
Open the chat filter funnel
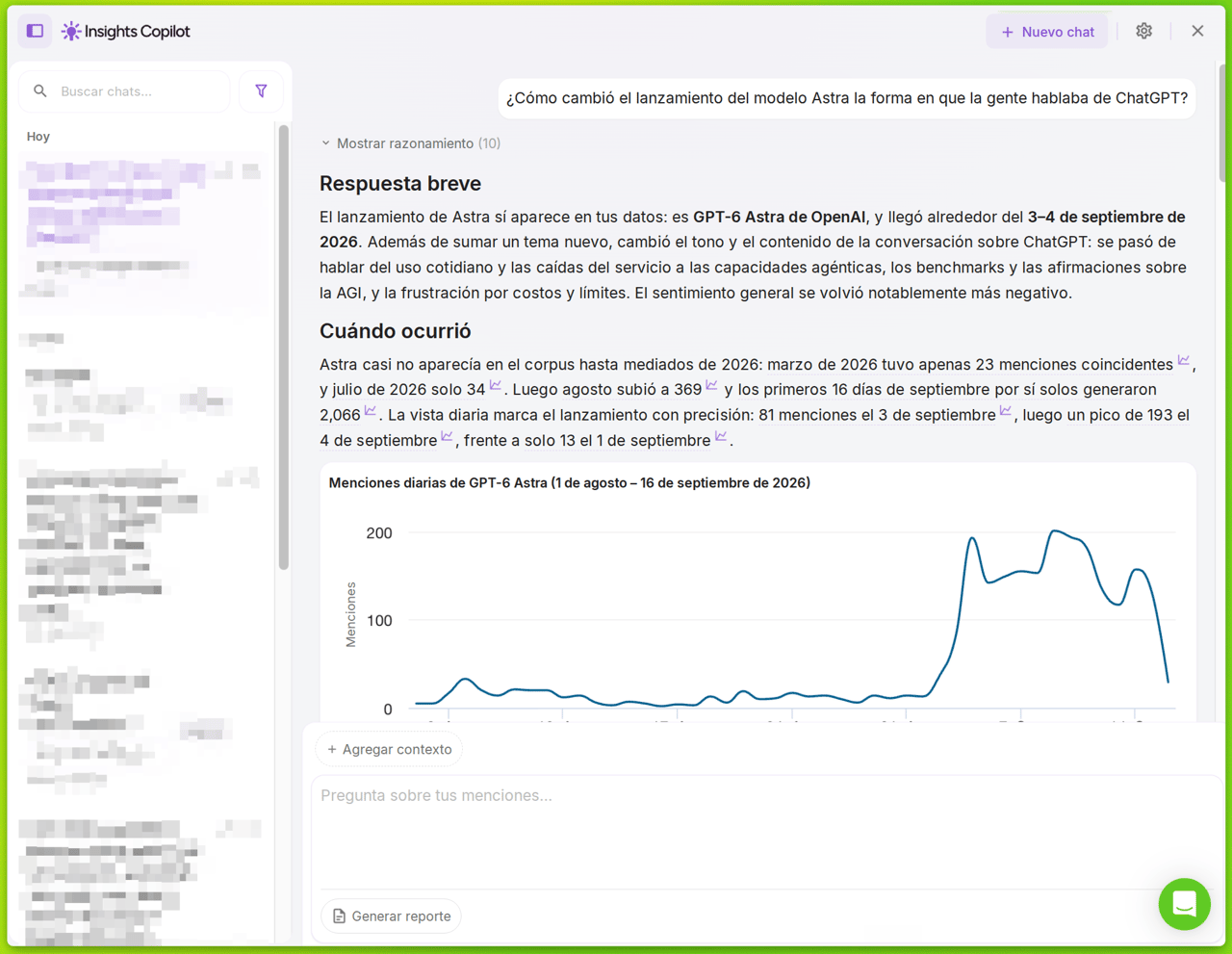(261, 91)
